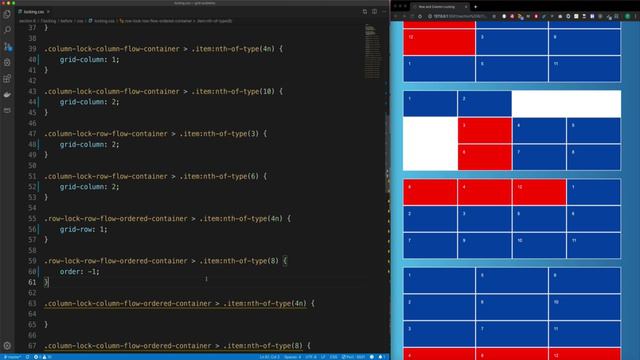640x360 pixels.
Task: Open the Manage gear menu
Action: tap(7, 345)
